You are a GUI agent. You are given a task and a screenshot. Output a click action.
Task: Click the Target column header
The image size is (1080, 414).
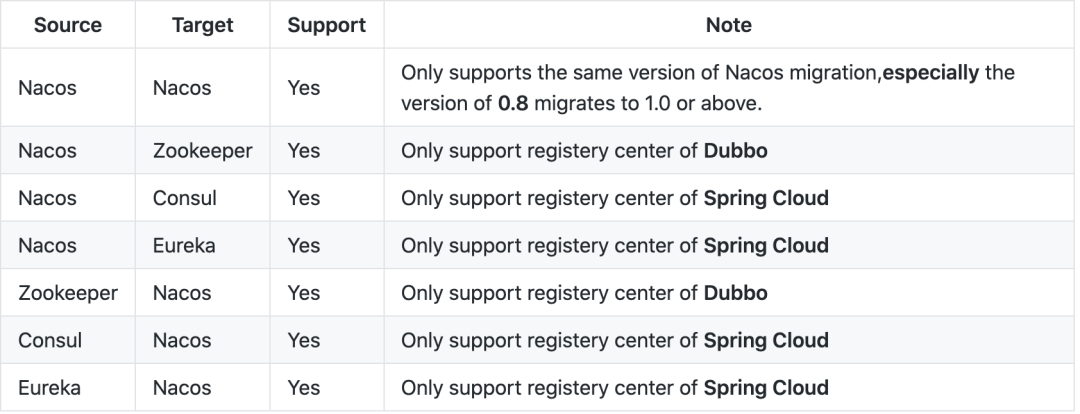[x=202, y=25]
